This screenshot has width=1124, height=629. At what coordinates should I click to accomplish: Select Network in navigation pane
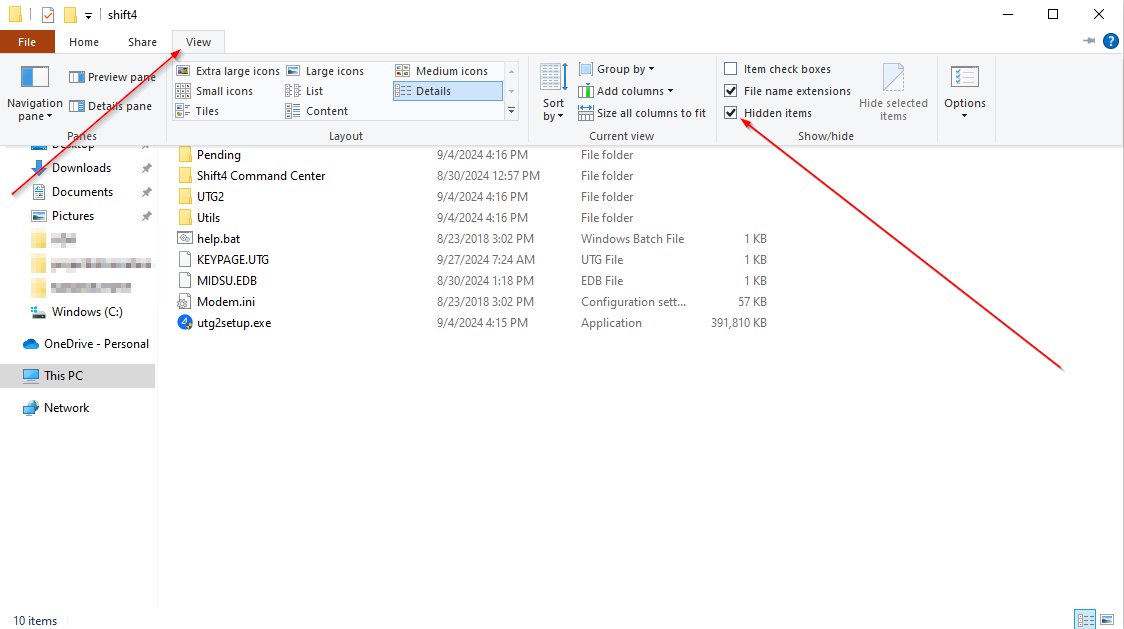click(x=66, y=408)
